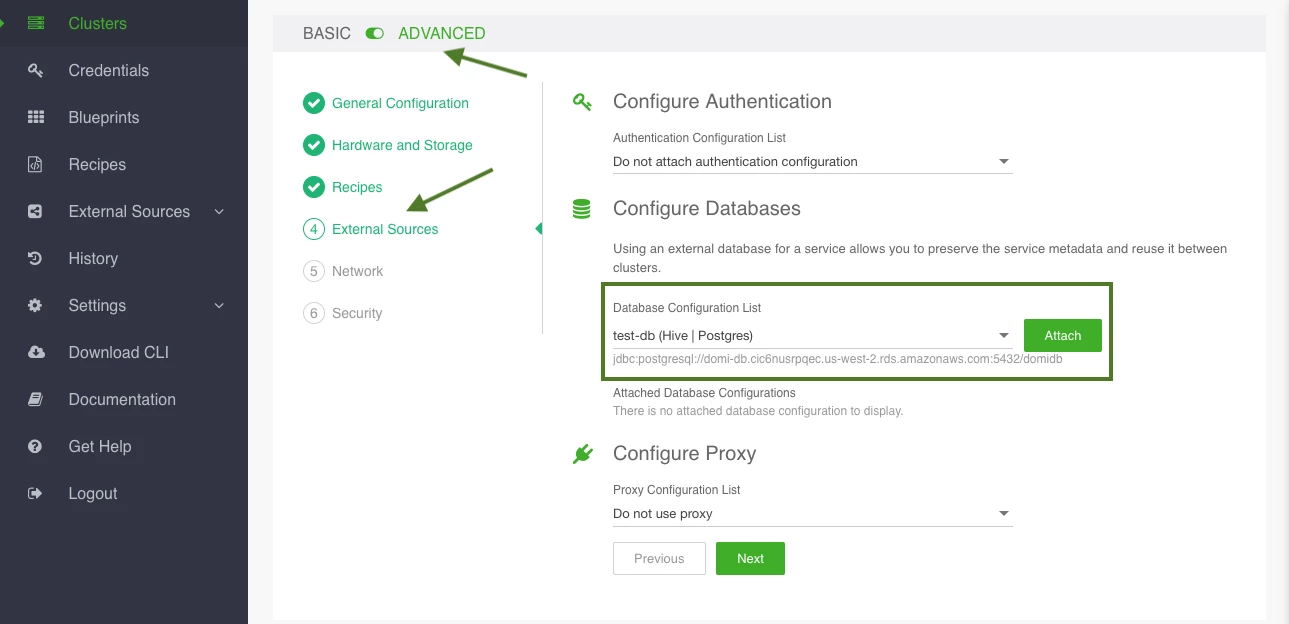Viewport: 1289px width, 624px height.
Task: Toggle the Basic/Advanced switch
Action: pyautogui.click(x=375, y=34)
